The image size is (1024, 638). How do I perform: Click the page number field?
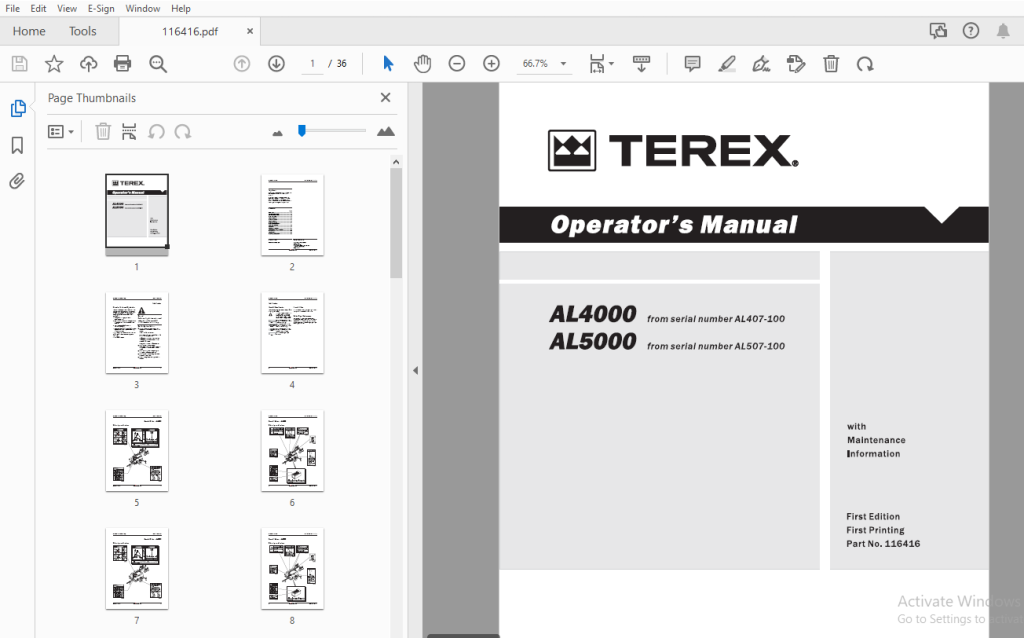pyautogui.click(x=312, y=64)
